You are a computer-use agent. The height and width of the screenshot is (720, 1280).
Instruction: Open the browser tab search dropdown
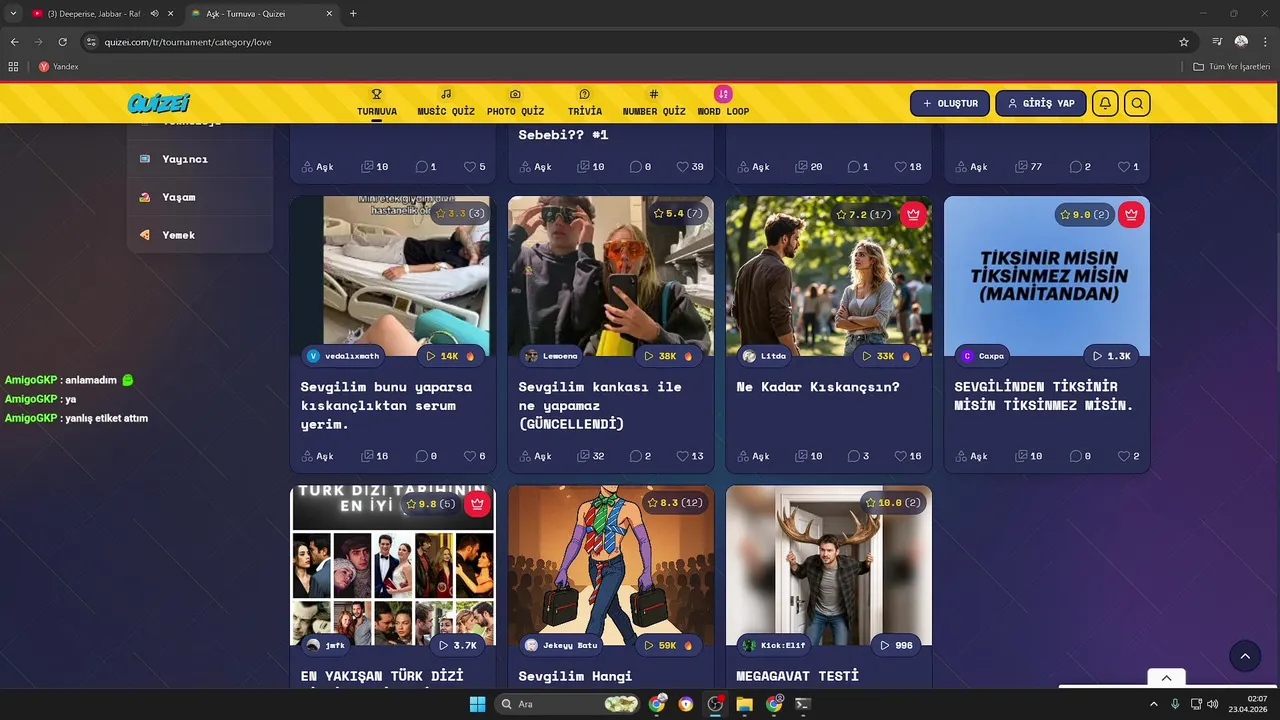coord(13,13)
